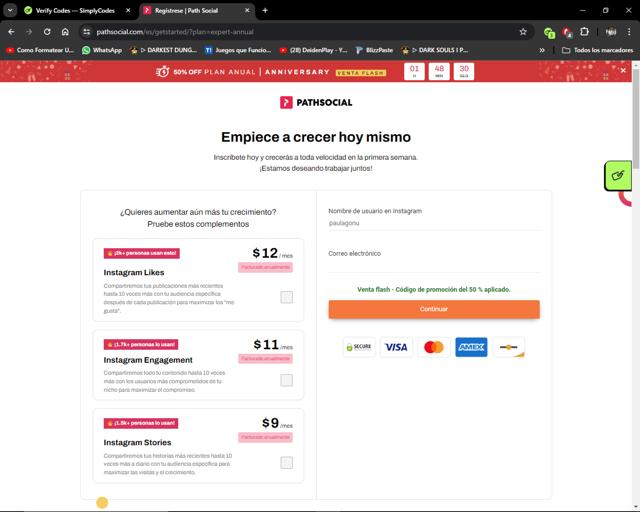Screen dimensions: 640x512
Task: Click the Pathsocial logo
Action: pyautogui.click(x=316, y=102)
